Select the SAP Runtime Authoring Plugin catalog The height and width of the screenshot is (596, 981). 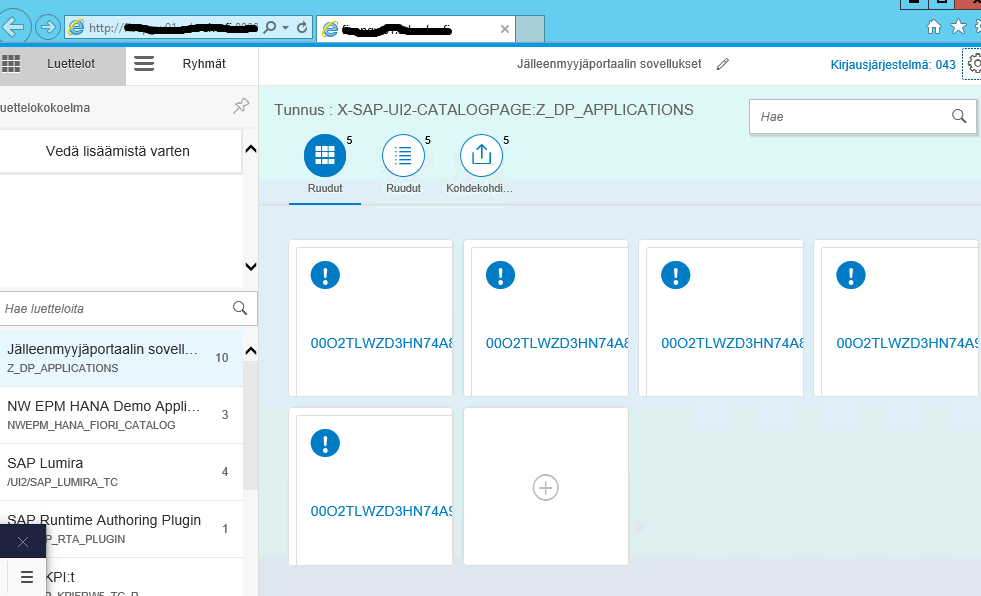[121, 529]
